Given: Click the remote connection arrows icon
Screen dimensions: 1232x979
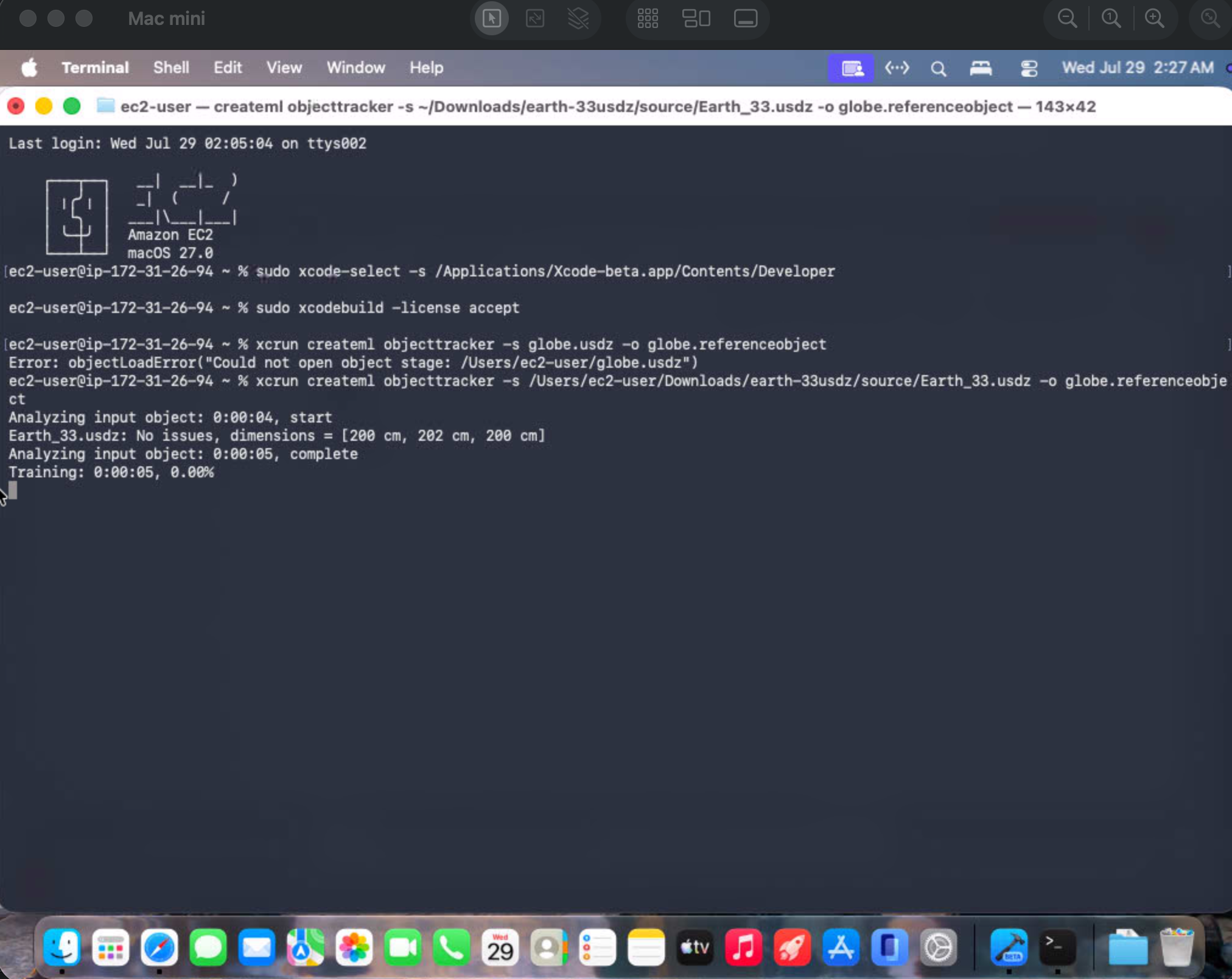Looking at the screenshot, I should click(x=897, y=68).
